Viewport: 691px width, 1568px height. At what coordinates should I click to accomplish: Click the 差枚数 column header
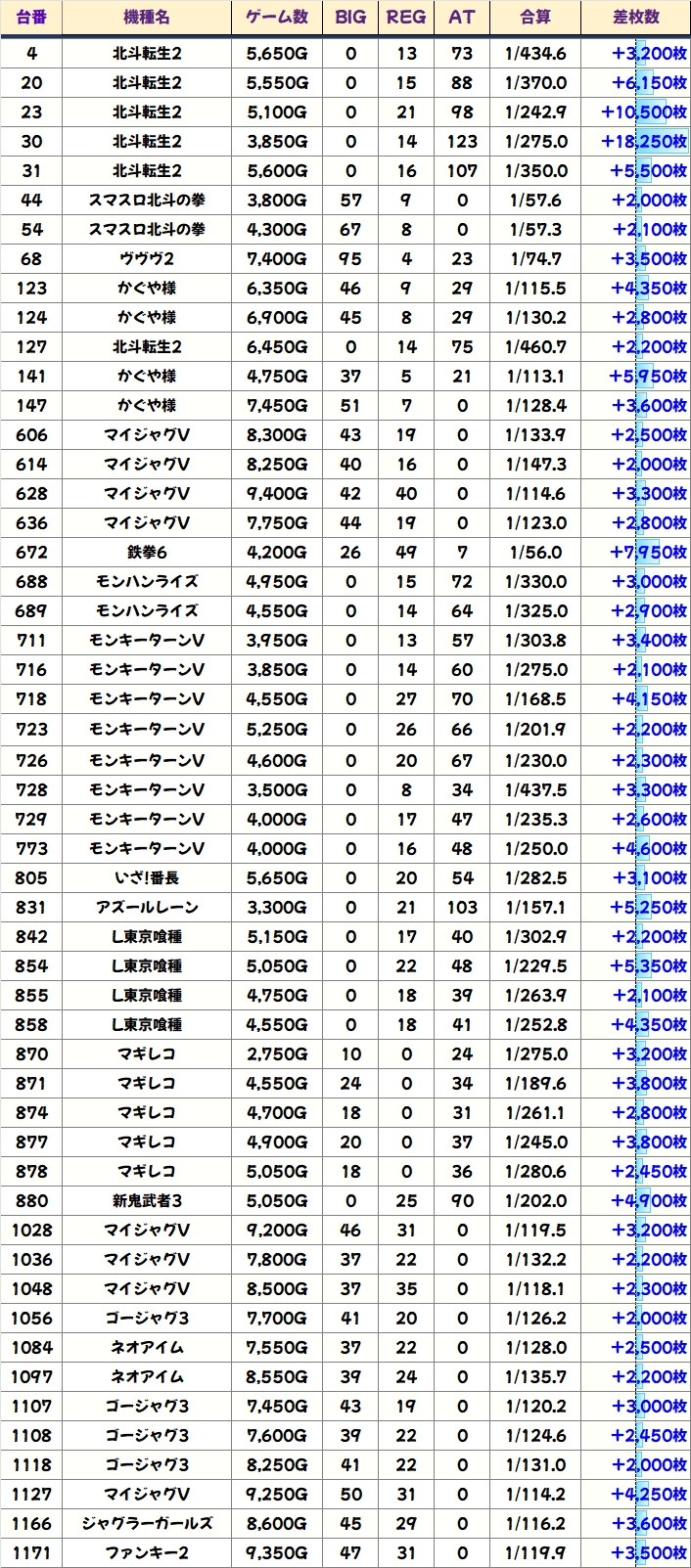635,18
